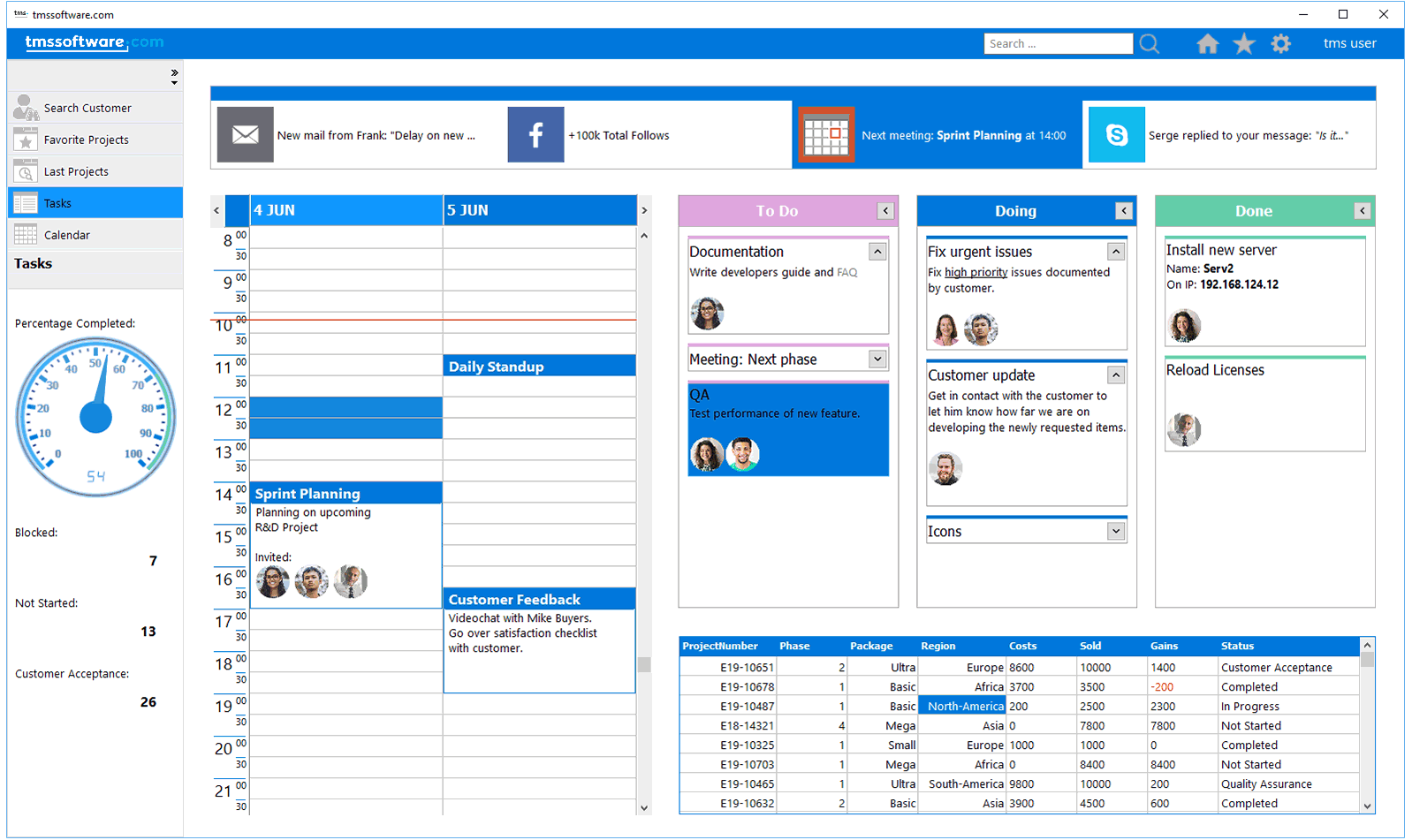Click the home icon in header
Image resolution: width=1412 pixels, height=840 pixels.
pos(1207,43)
